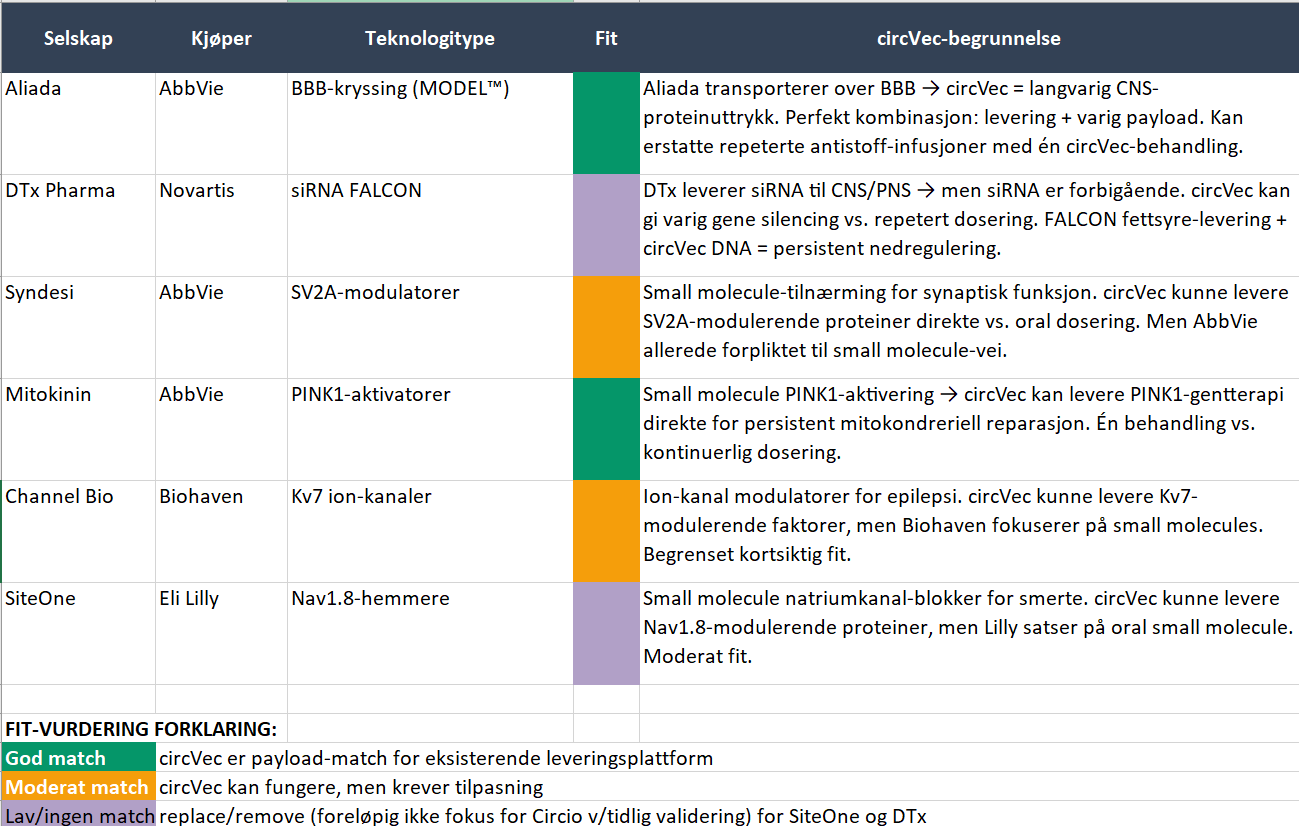Click the circVec-begrunnelse header cell
The height and width of the screenshot is (826, 1299).
coord(968,39)
